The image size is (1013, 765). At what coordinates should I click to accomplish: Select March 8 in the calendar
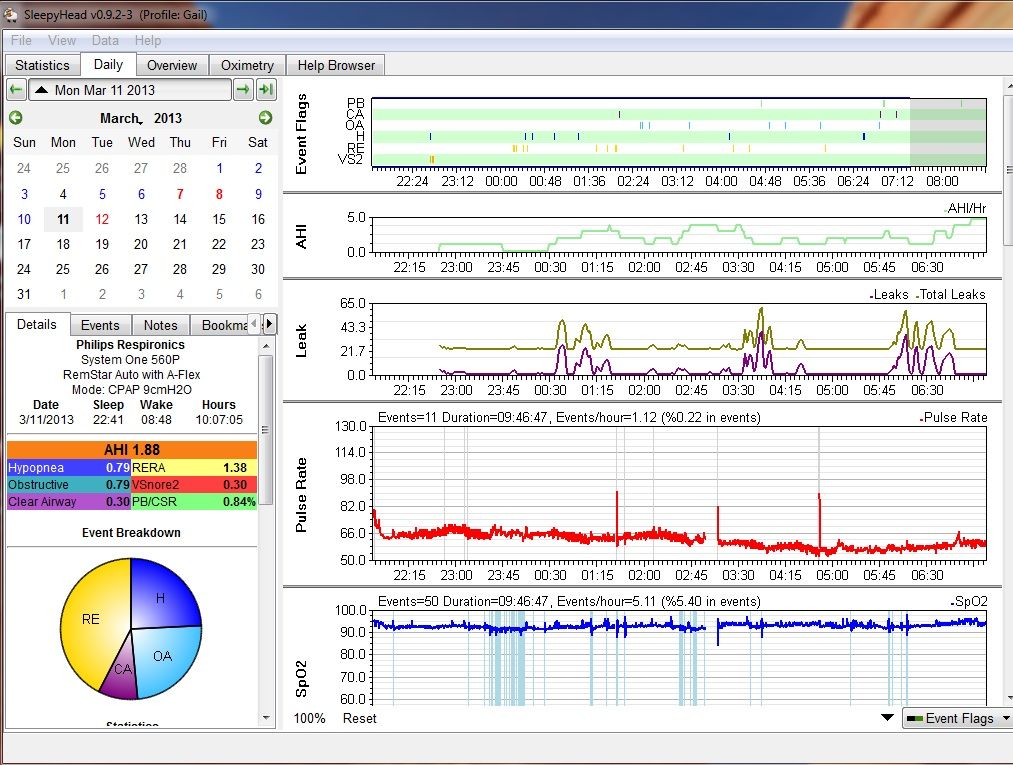pyautogui.click(x=219, y=194)
